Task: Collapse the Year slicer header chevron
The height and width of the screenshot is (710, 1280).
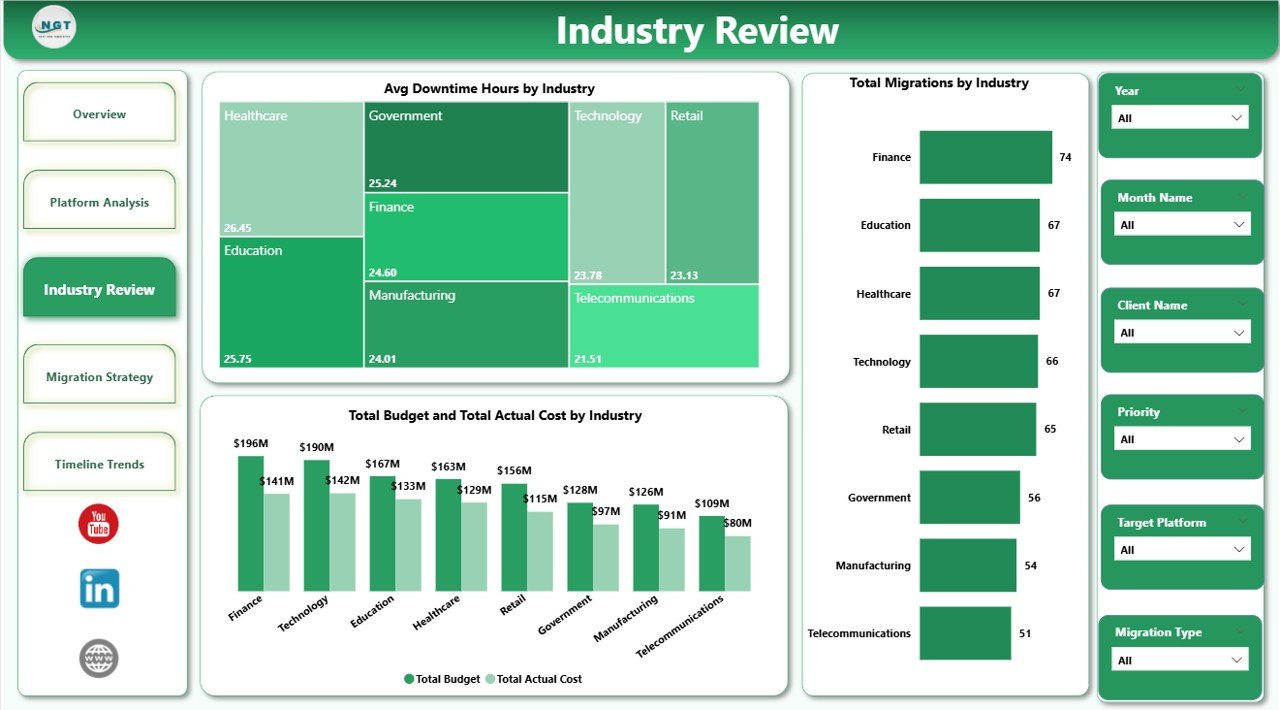Action: click(1241, 89)
